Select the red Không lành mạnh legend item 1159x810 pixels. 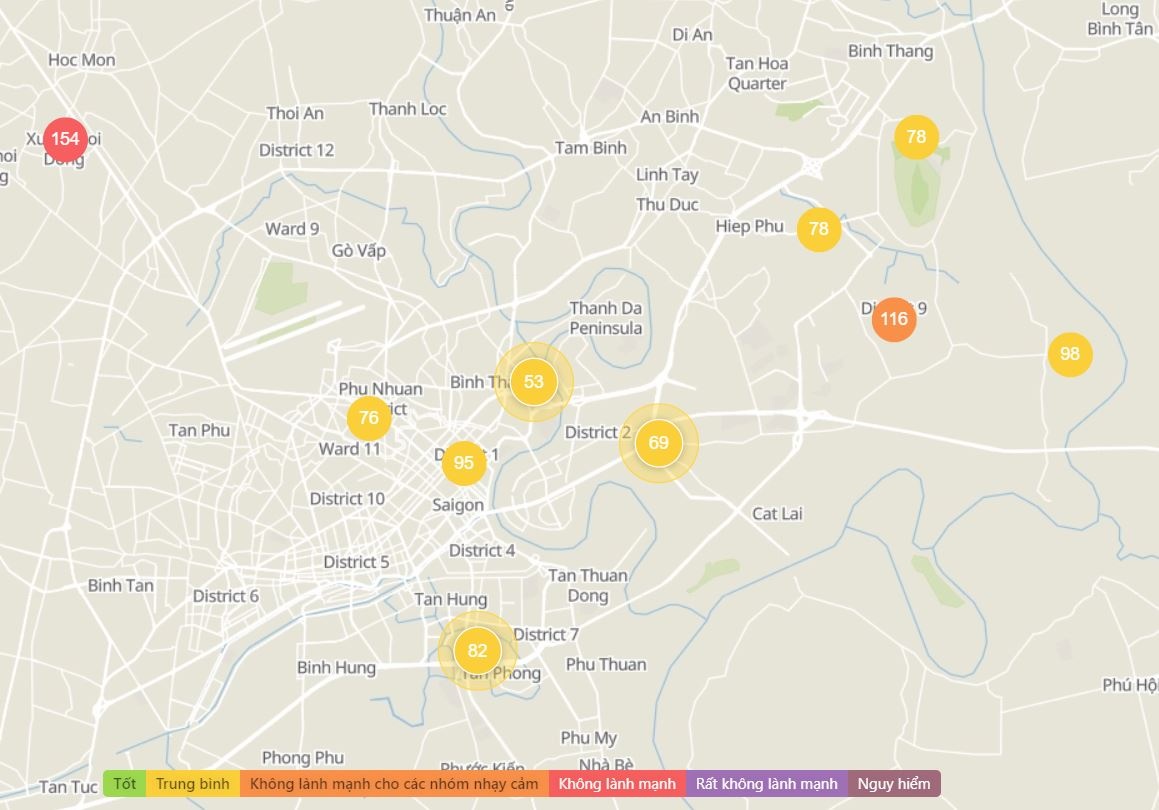pos(617,784)
